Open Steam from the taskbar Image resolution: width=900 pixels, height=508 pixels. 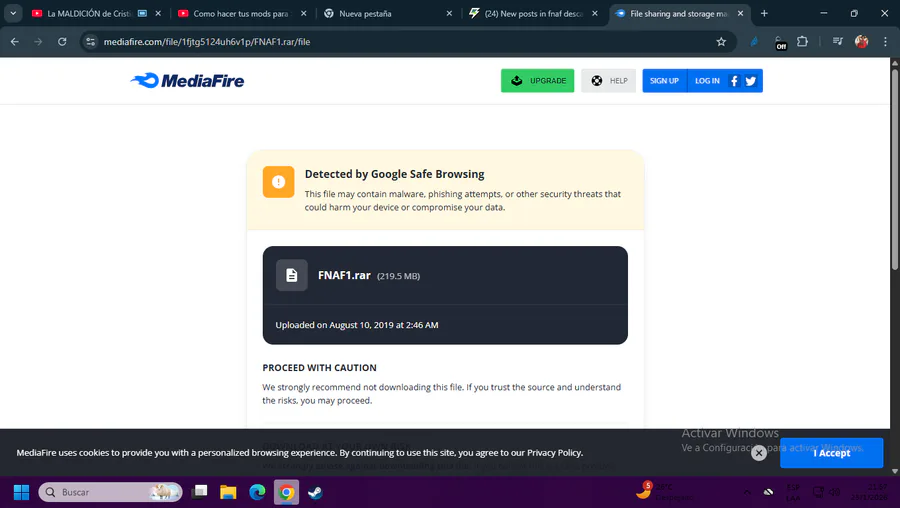click(x=315, y=492)
